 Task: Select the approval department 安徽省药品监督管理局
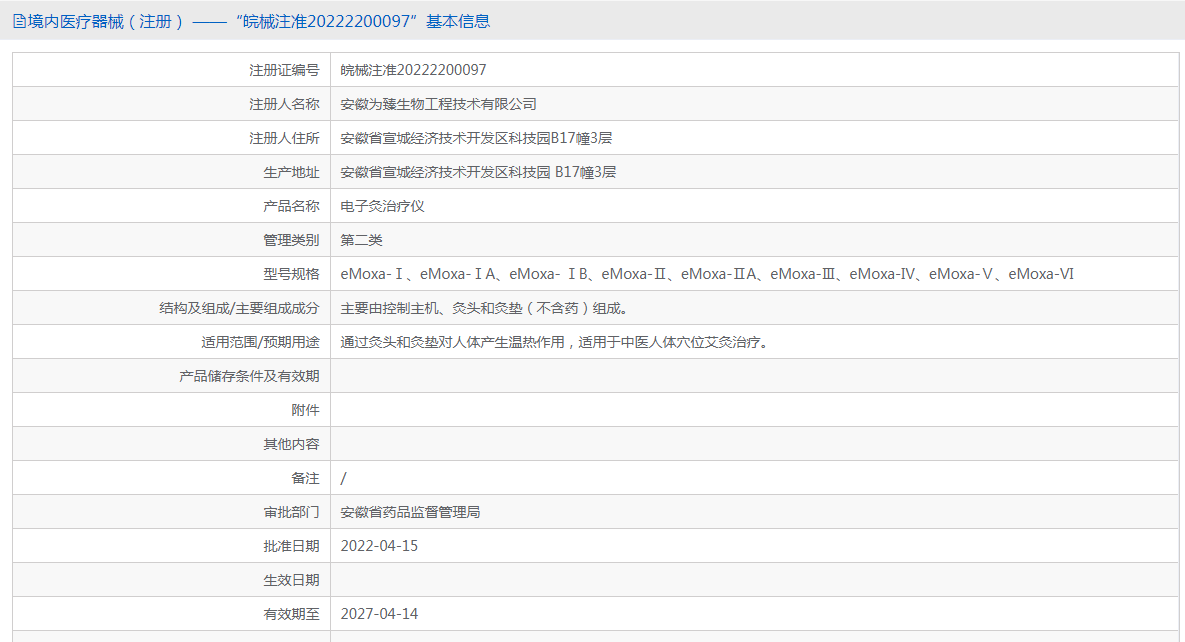pos(411,511)
